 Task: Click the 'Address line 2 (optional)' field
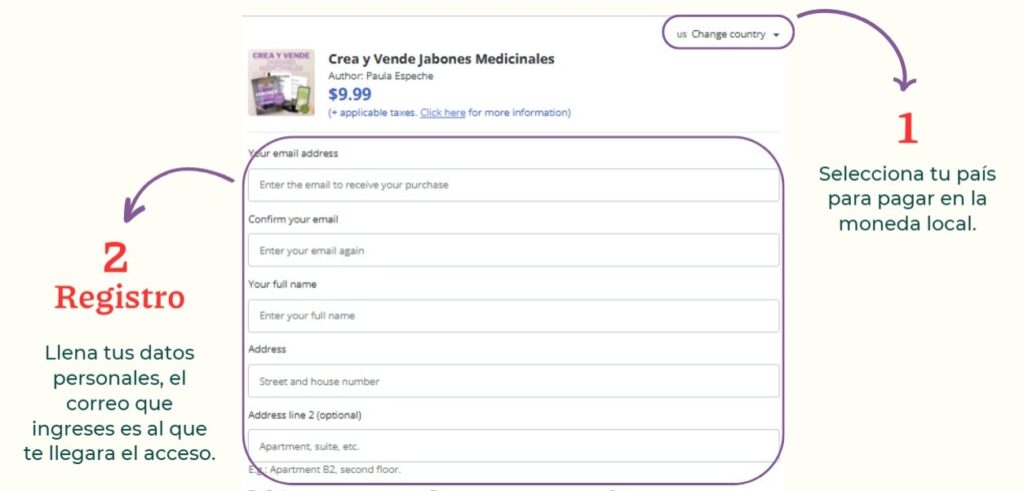click(x=513, y=447)
